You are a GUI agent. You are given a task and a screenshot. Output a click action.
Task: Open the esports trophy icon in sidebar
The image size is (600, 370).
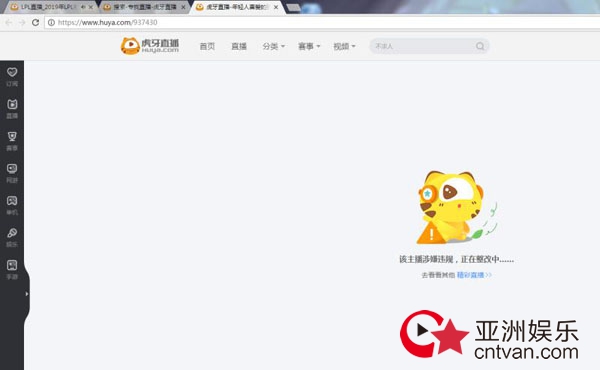[12, 140]
